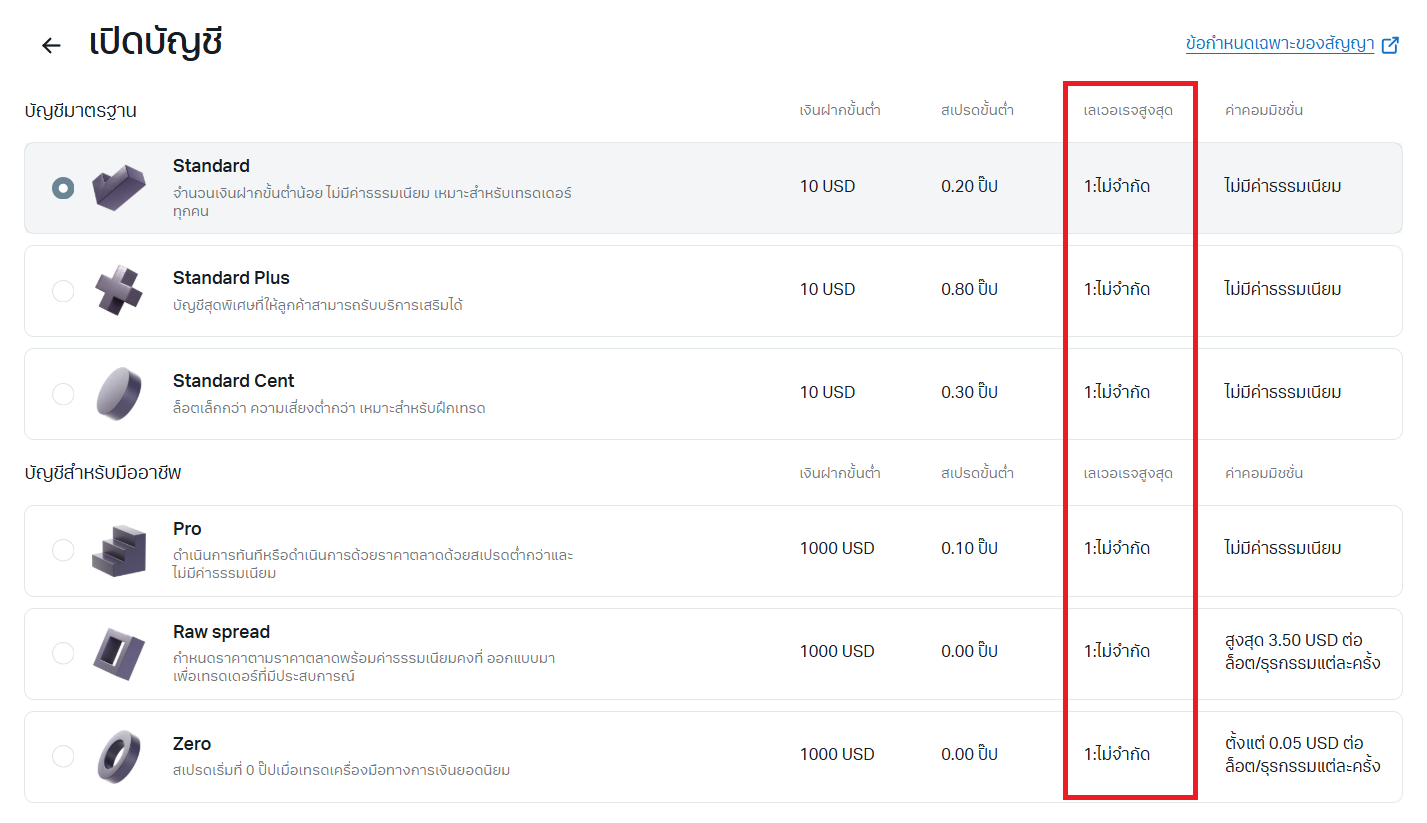This screenshot has height=823, width=1427.
Task: Open the ข้อกำหนดเฉพาะของสัญญา link
Action: point(1279,45)
